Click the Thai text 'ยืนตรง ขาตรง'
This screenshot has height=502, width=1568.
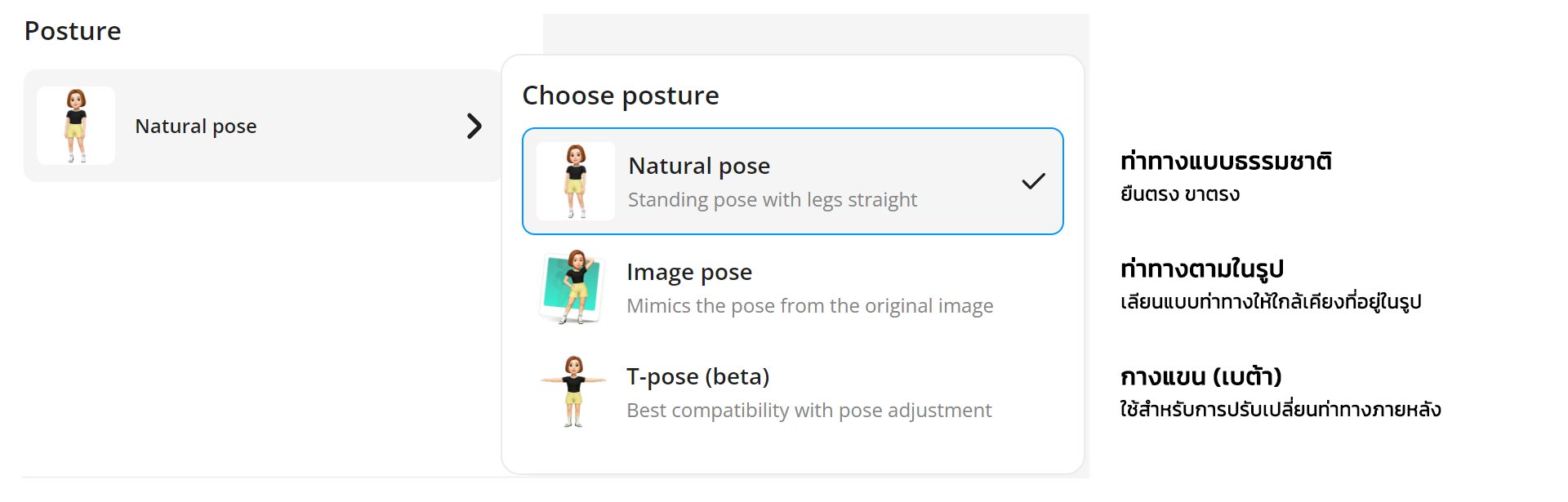pyautogui.click(x=1180, y=194)
